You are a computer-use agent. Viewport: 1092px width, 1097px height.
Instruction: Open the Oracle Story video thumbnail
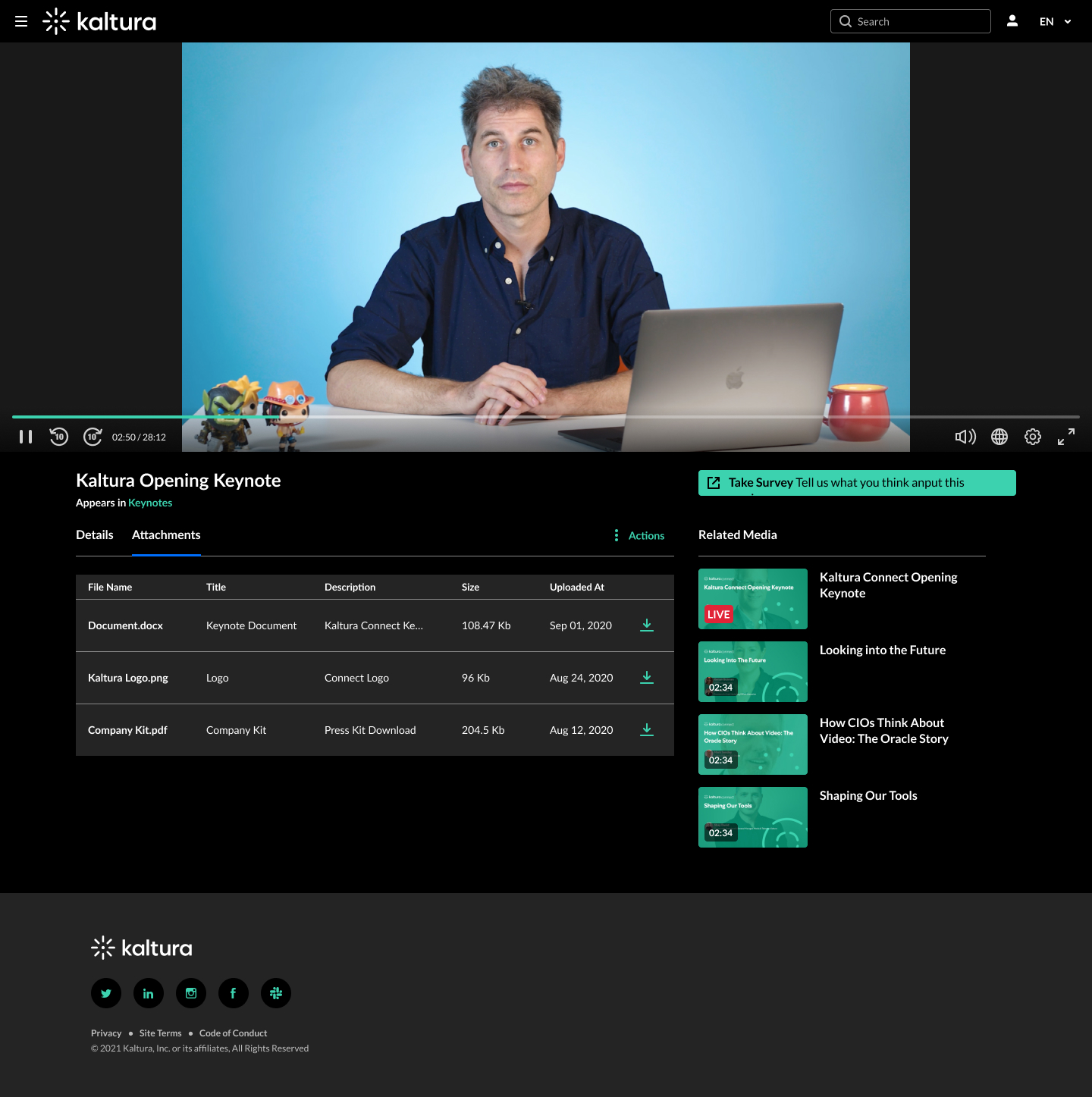point(753,744)
